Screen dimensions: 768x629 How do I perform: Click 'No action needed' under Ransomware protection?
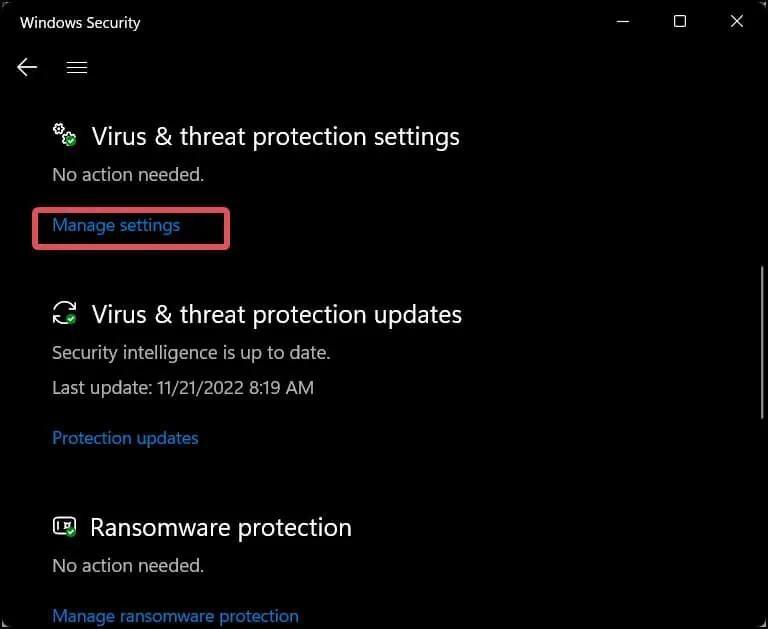pos(128,566)
